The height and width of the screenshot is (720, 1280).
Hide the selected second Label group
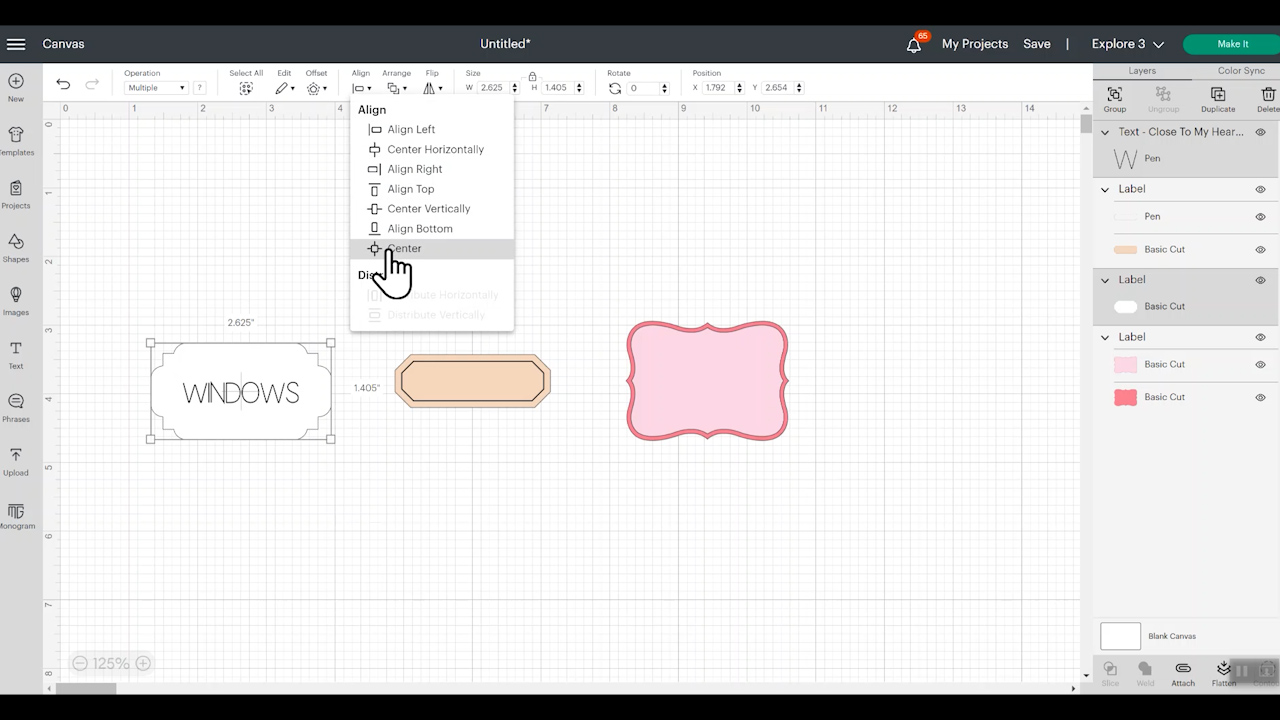click(1260, 280)
